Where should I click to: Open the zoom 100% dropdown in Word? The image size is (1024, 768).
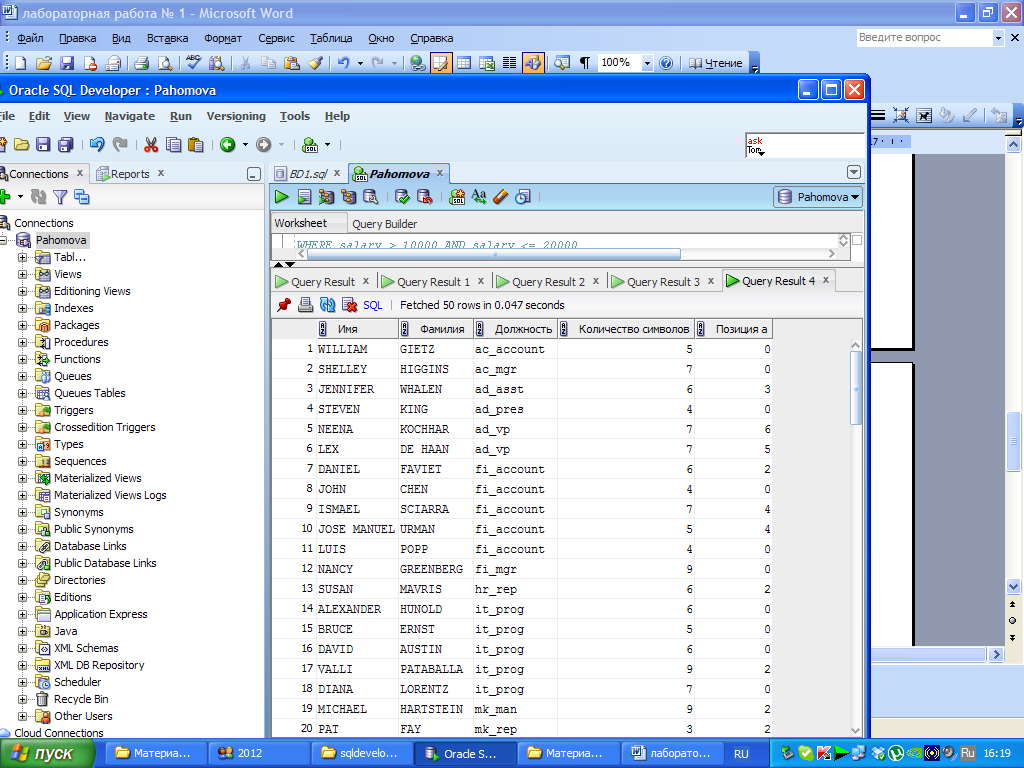click(x=647, y=63)
